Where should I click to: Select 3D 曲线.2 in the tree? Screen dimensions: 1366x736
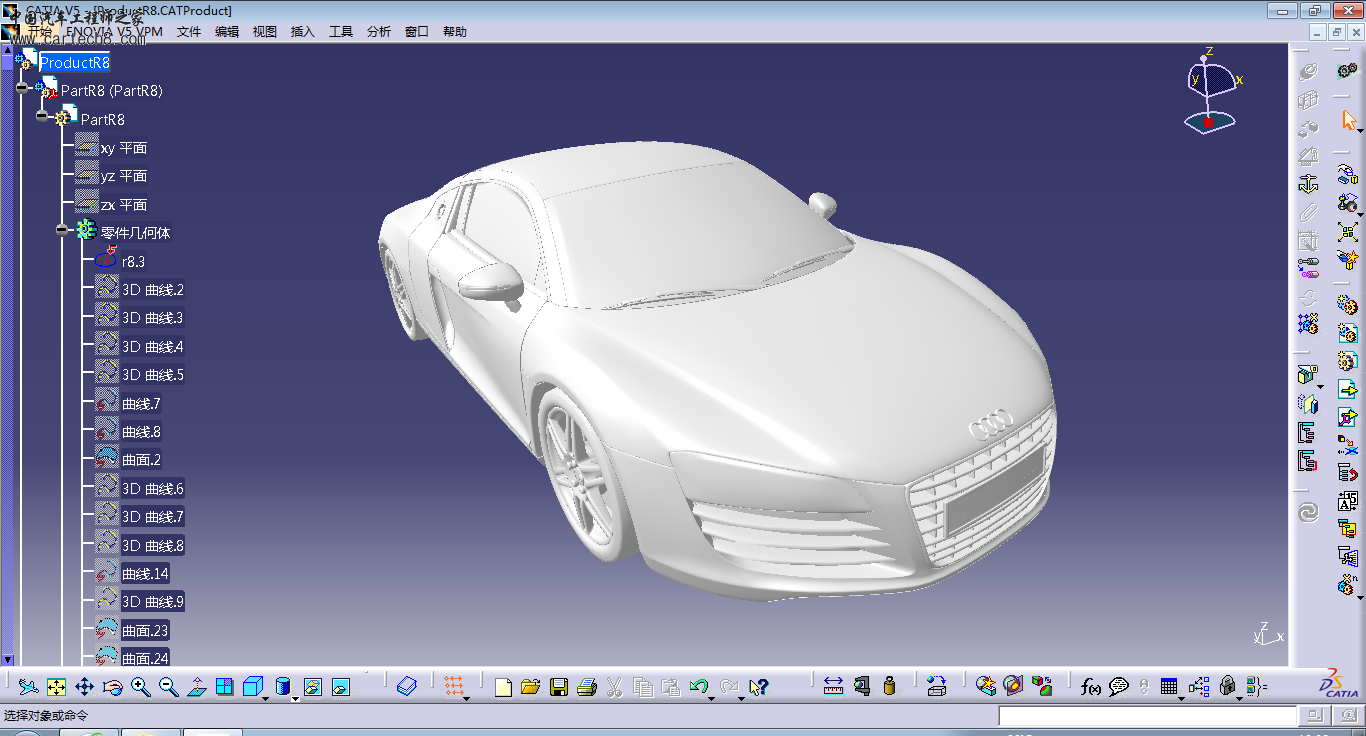click(x=153, y=290)
